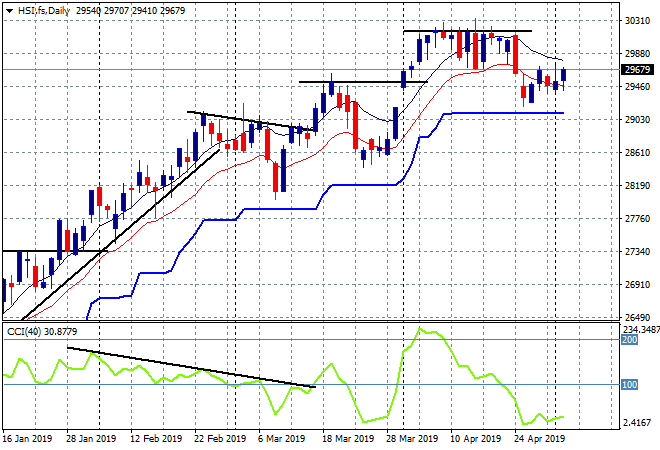
Task: Click the HSI,fs,Daily chart title
Action: pos(43,11)
